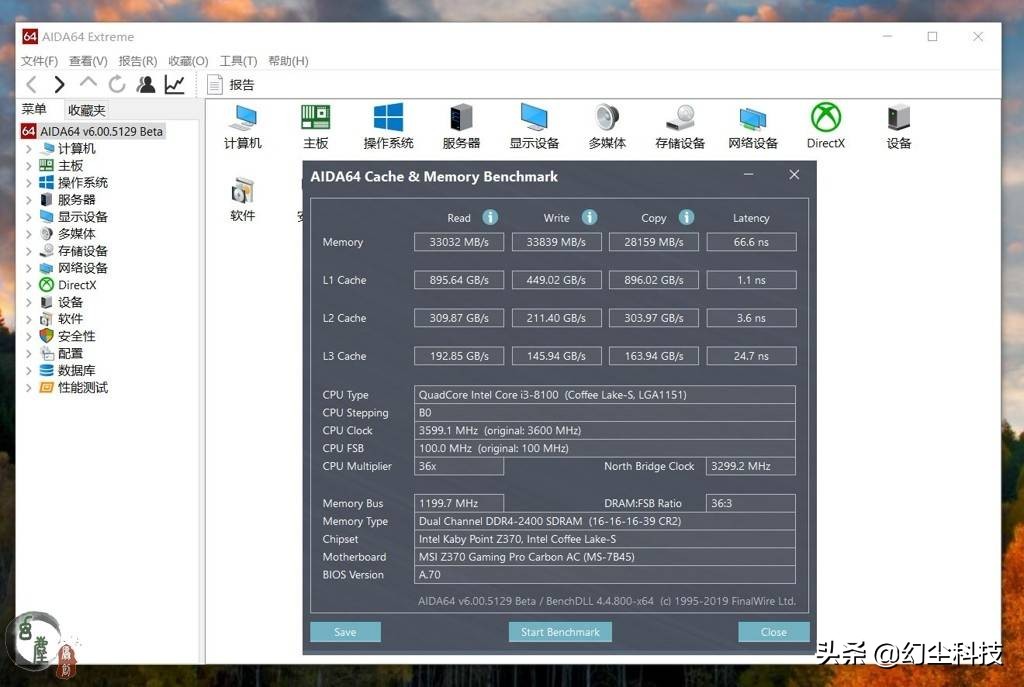The height and width of the screenshot is (687, 1024).
Task: Switch to the 菜单 tab
Action: point(34,109)
